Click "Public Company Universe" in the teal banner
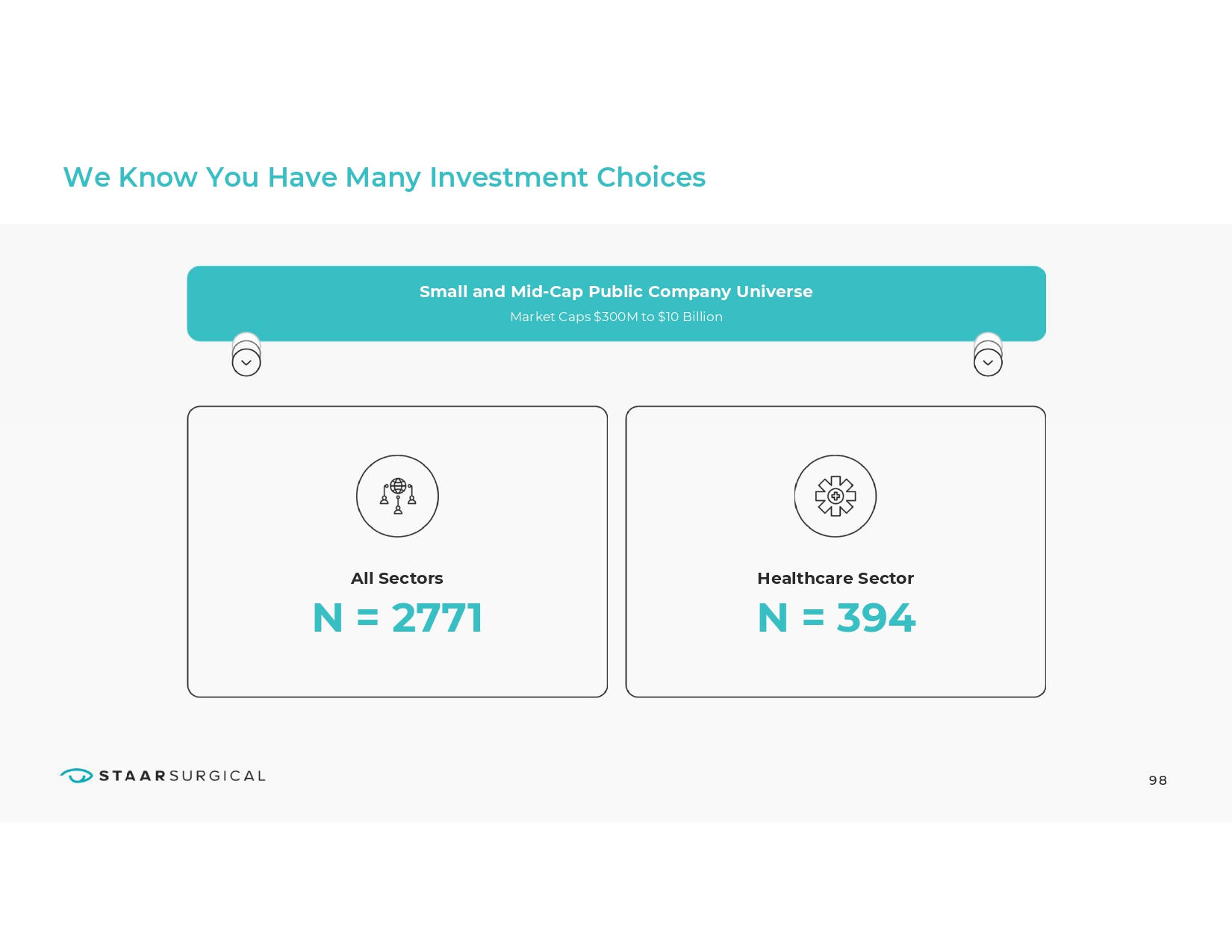 coord(700,292)
